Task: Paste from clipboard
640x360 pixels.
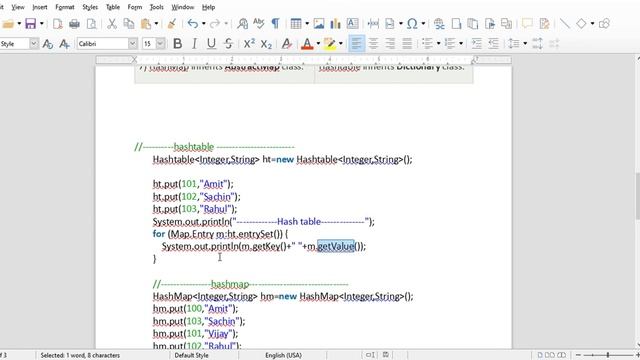Action: [x=146, y=24]
